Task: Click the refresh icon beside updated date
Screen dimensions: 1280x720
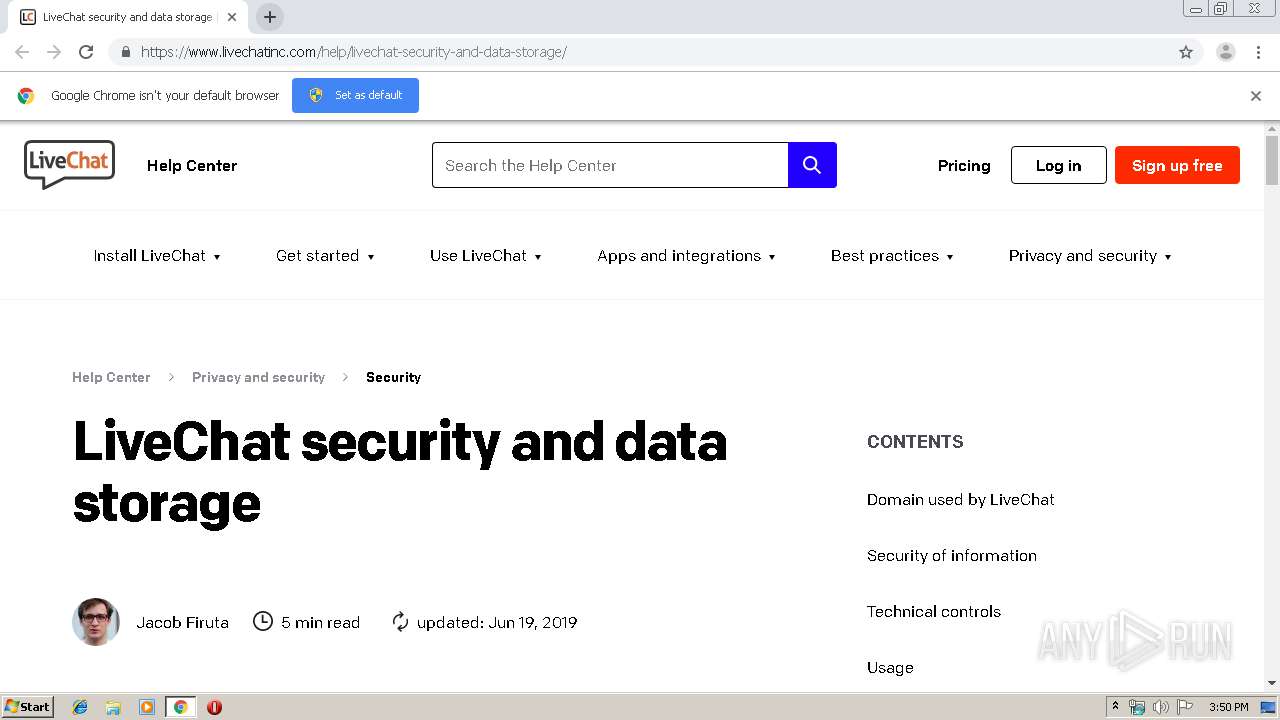Action: [x=400, y=622]
